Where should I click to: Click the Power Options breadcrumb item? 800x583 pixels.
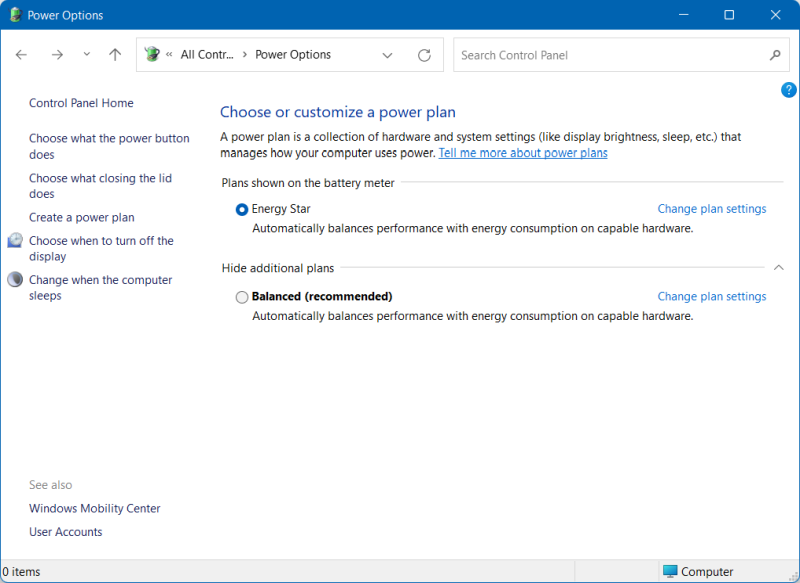click(295, 54)
